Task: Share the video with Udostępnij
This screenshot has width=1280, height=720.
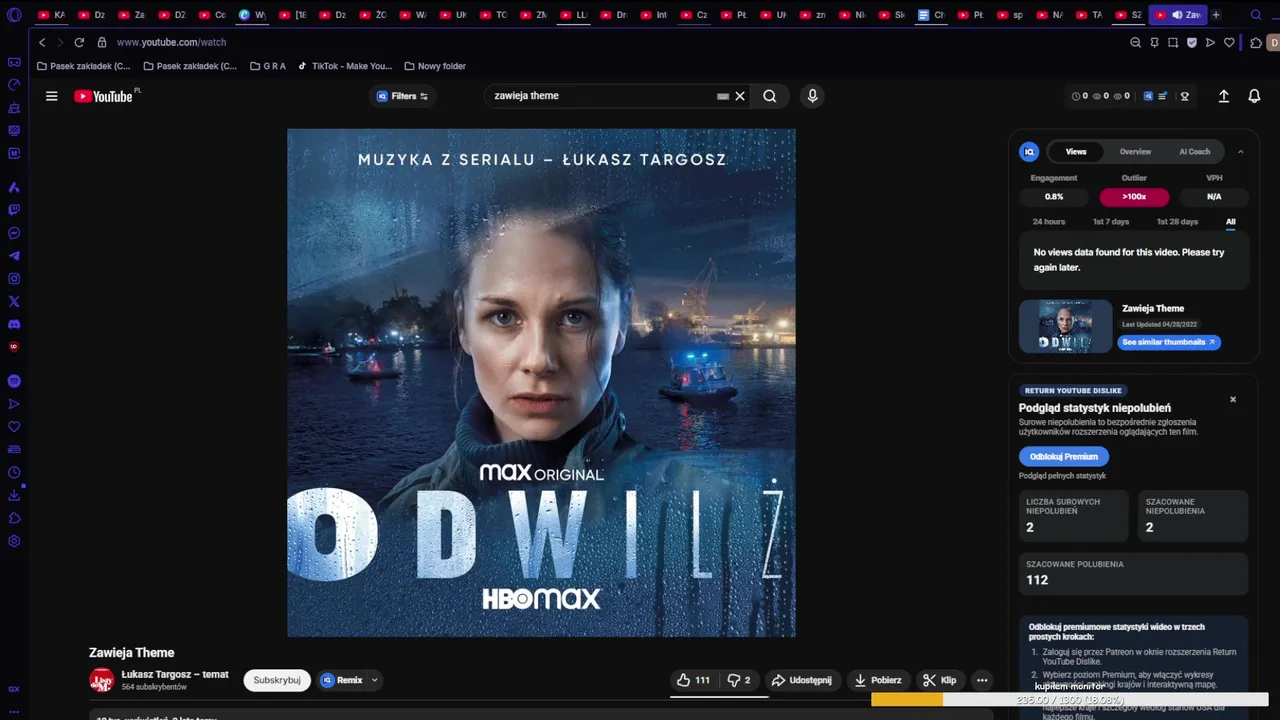Action: point(801,680)
